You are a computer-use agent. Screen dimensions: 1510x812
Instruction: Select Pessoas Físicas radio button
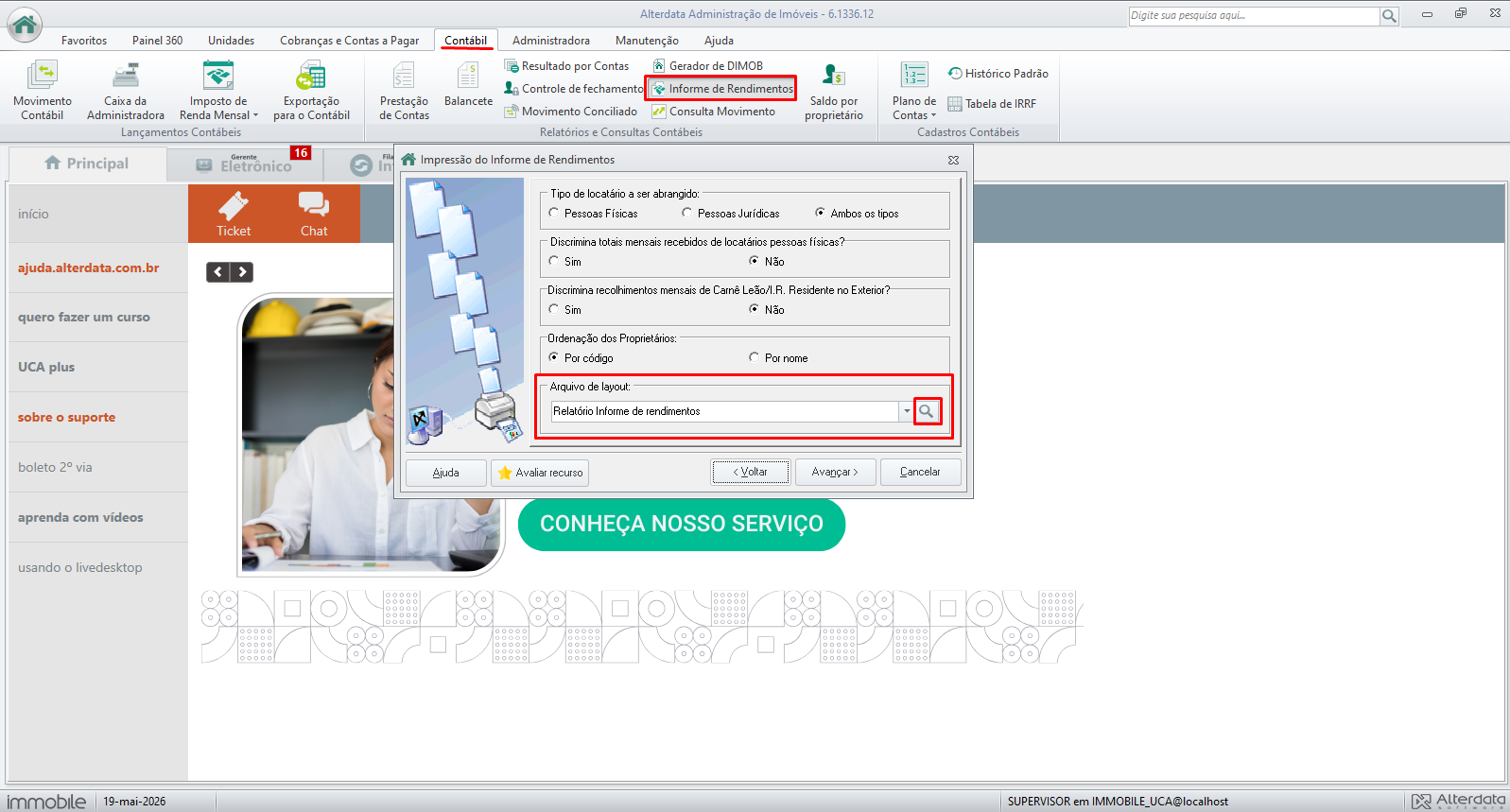click(x=554, y=213)
